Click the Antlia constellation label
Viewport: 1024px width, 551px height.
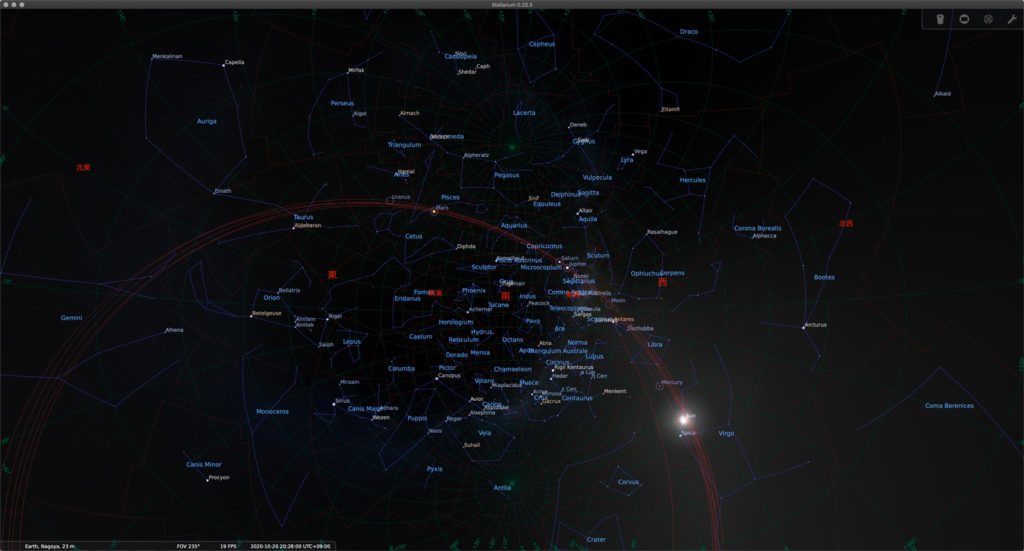tap(502, 488)
